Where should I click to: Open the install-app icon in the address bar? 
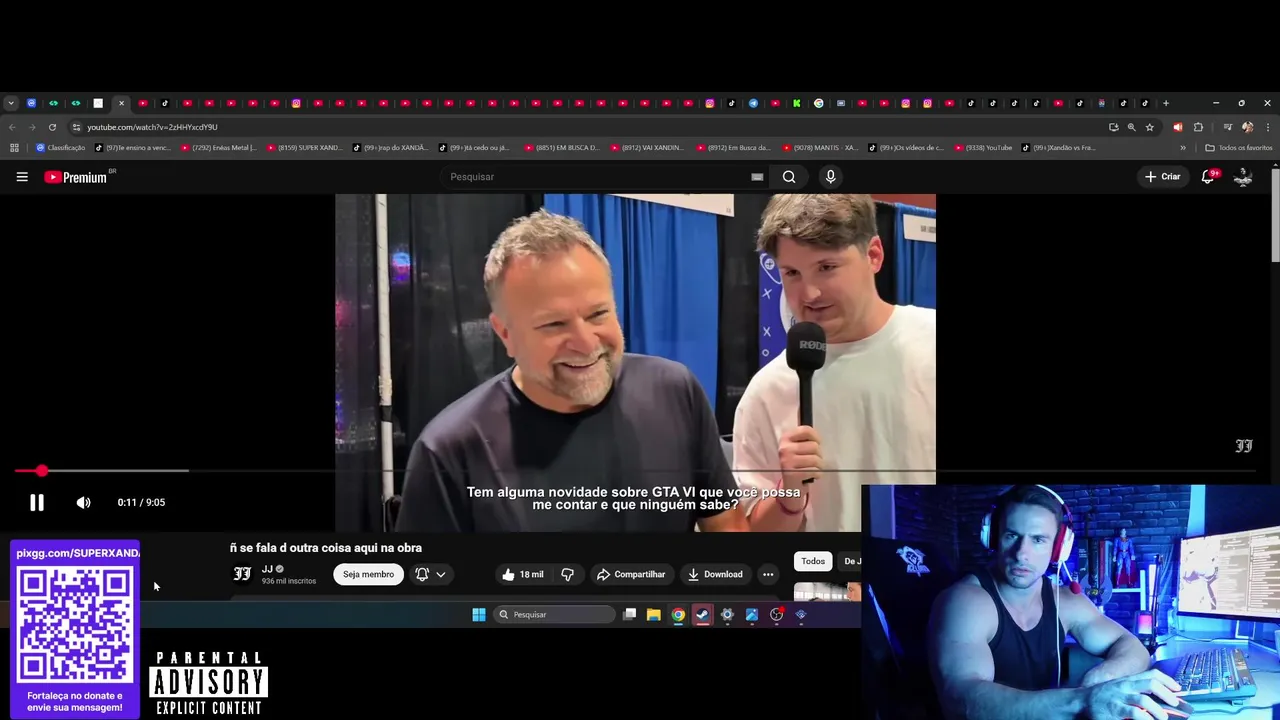1114,127
